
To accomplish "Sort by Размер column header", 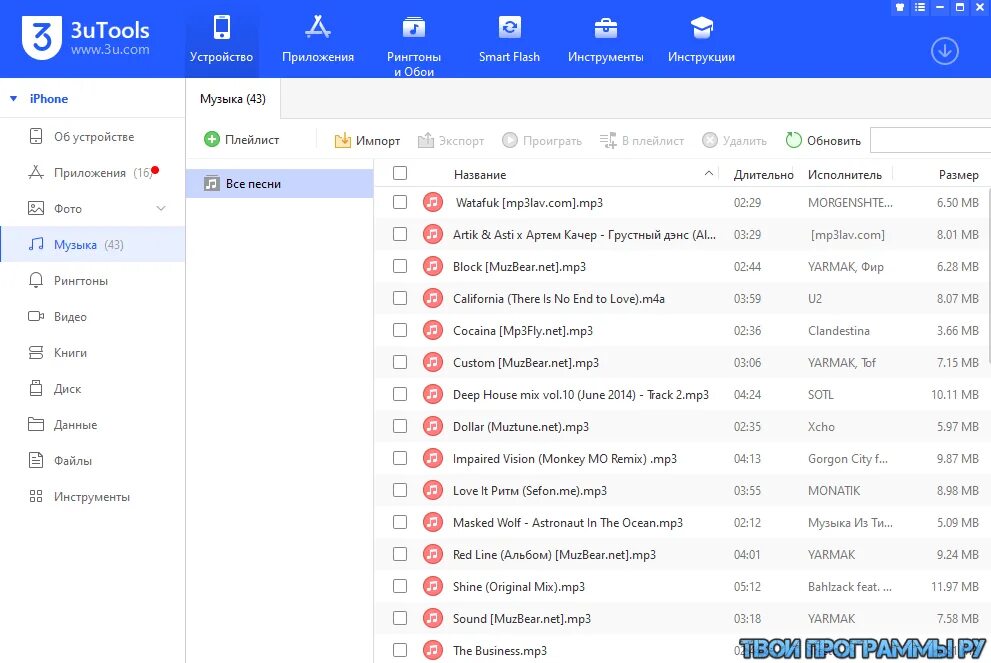I will [x=958, y=174].
